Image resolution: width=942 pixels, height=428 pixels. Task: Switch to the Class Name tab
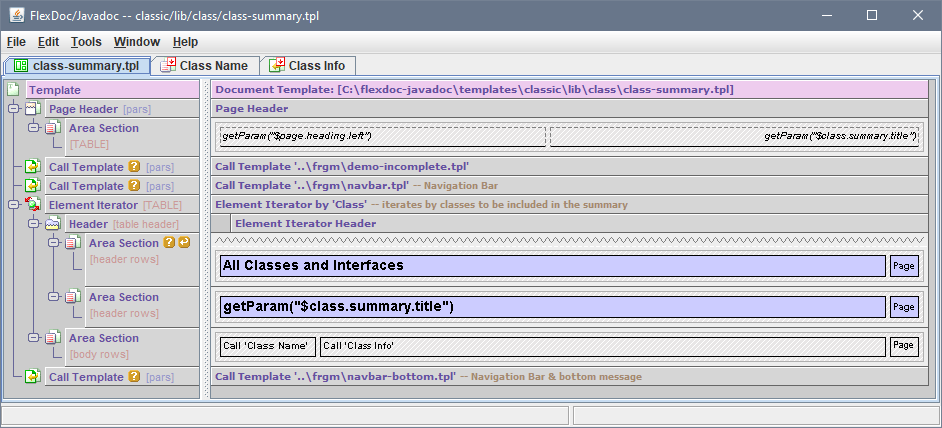tap(205, 65)
